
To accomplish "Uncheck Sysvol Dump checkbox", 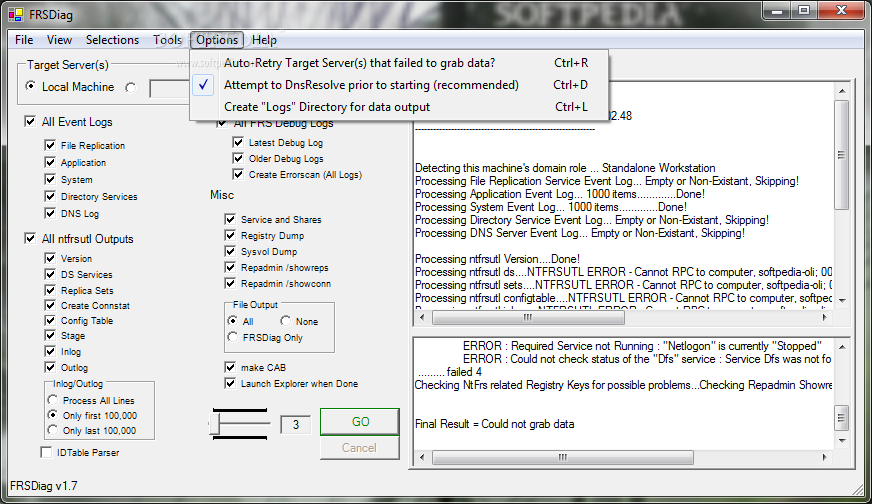I will click(230, 251).
